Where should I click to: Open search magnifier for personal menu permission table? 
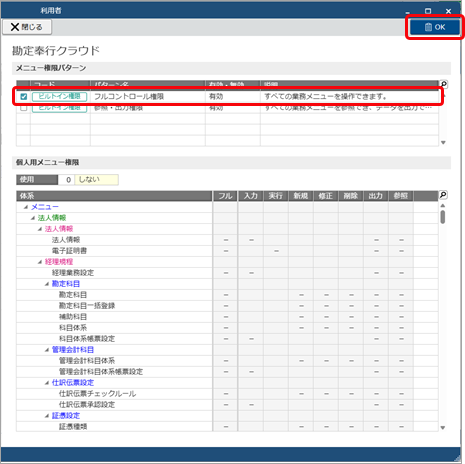[x=443, y=195]
